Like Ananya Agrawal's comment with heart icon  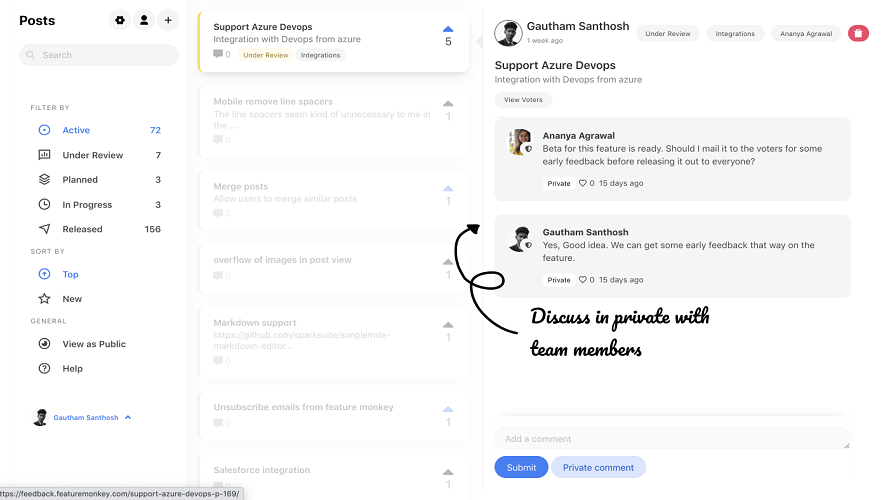click(x=582, y=183)
